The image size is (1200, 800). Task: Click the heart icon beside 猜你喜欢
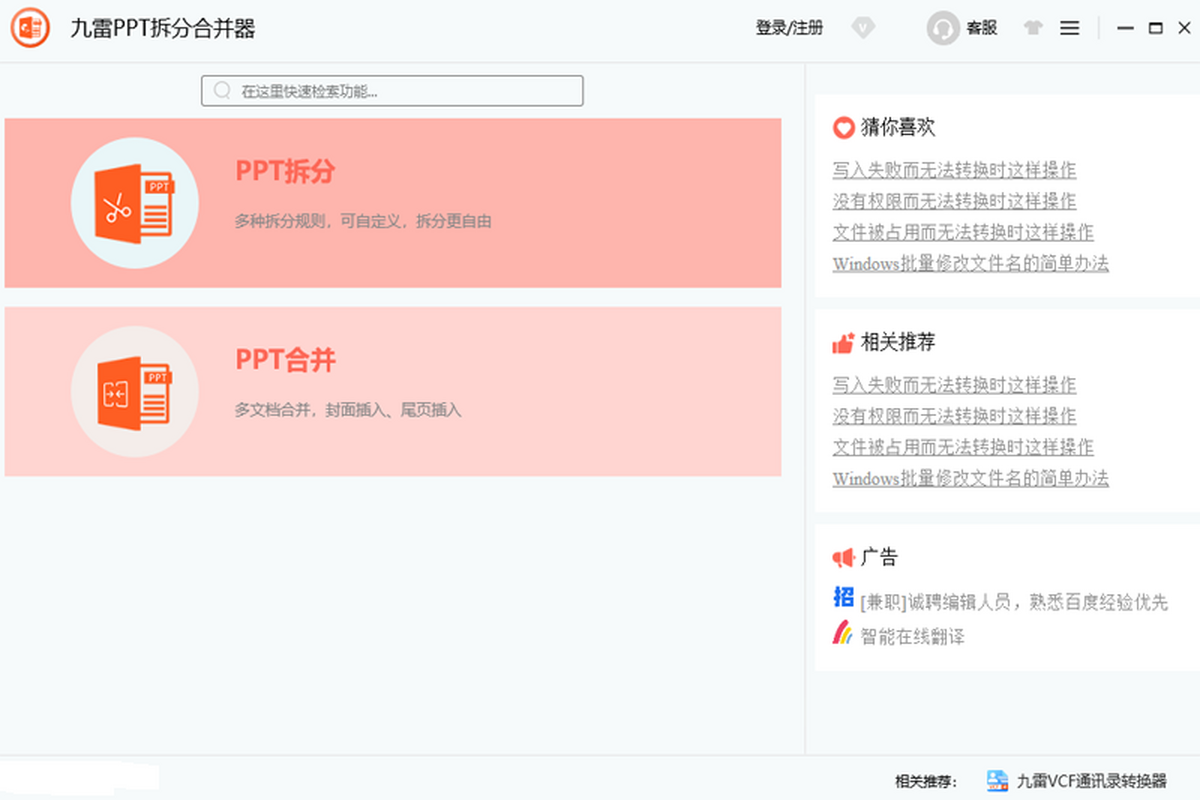pos(843,128)
